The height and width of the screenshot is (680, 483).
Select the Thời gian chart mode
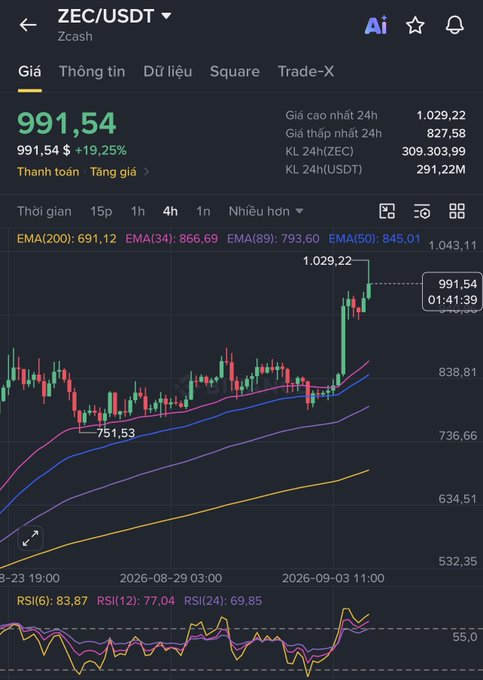pos(44,211)
